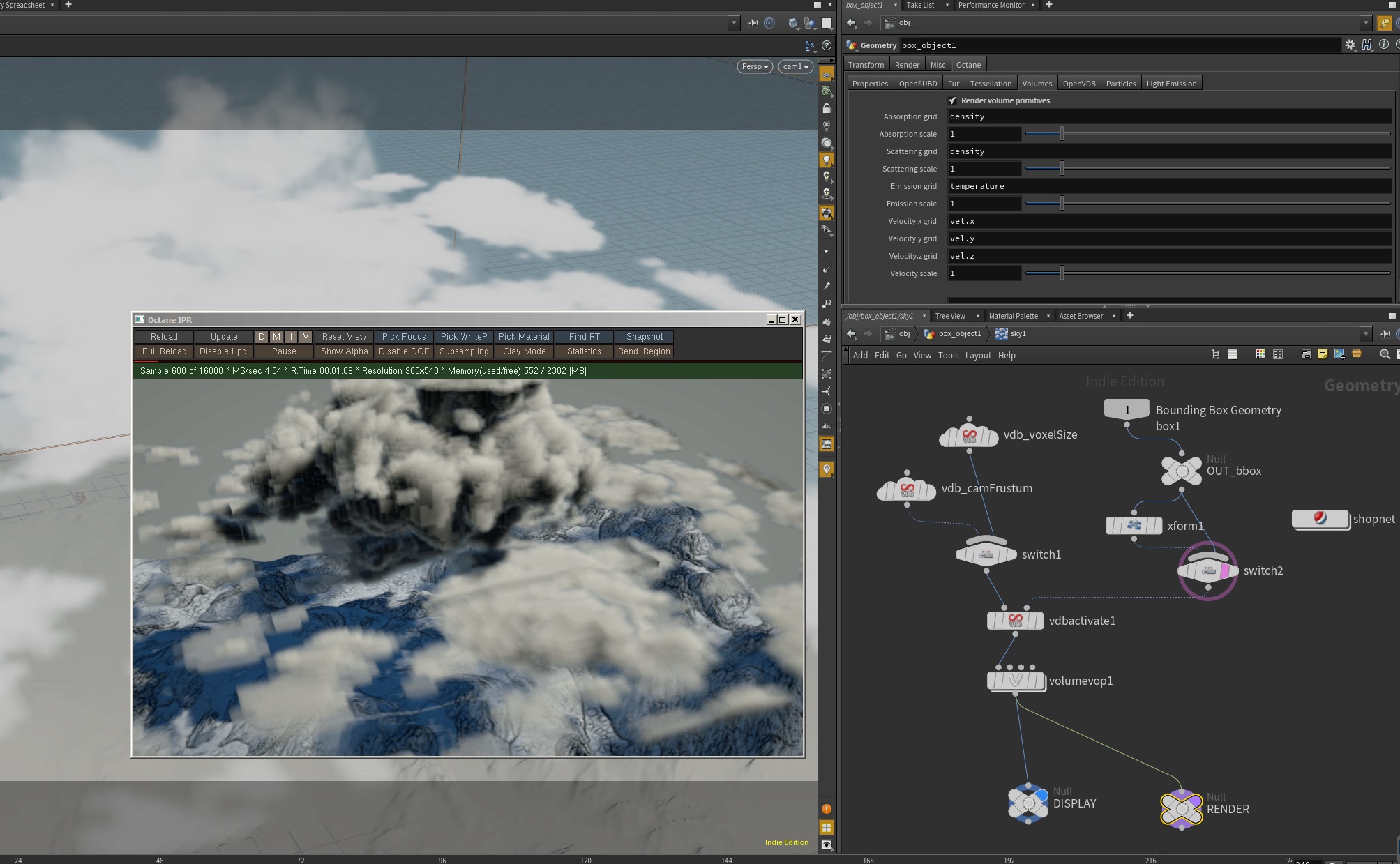The image size is (1400, 864).
Task: Click the Absorption scale slider handle
Action: [1062, 133]
